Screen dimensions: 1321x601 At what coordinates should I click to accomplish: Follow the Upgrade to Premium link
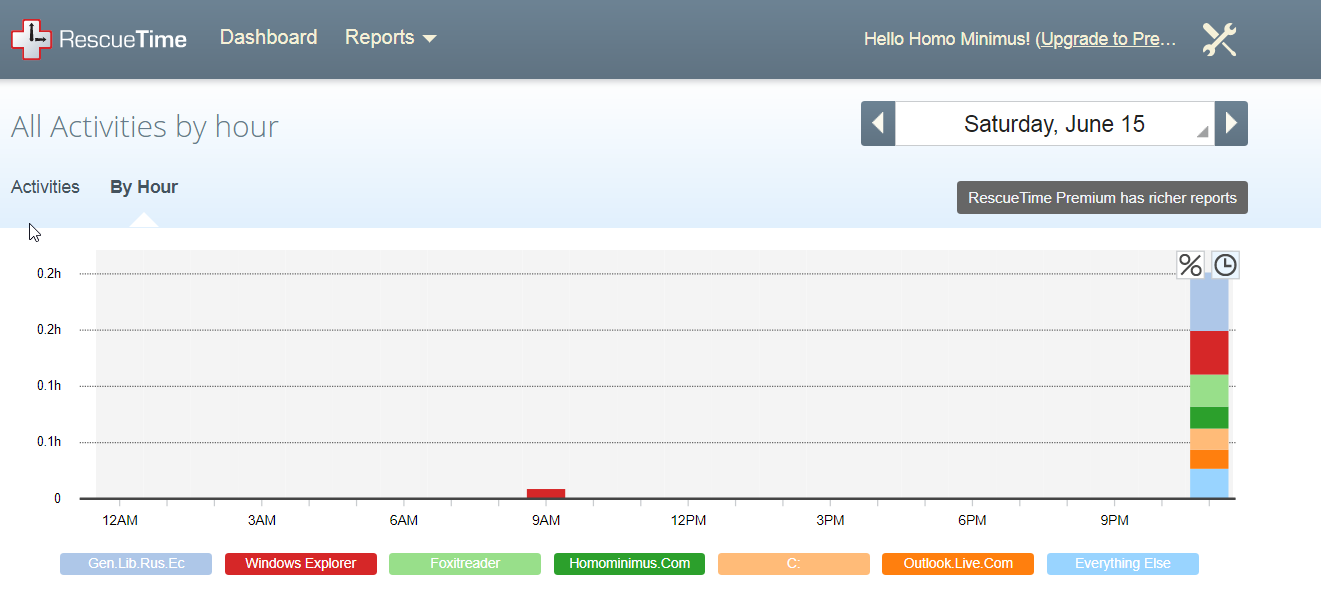coord(1108,39)
